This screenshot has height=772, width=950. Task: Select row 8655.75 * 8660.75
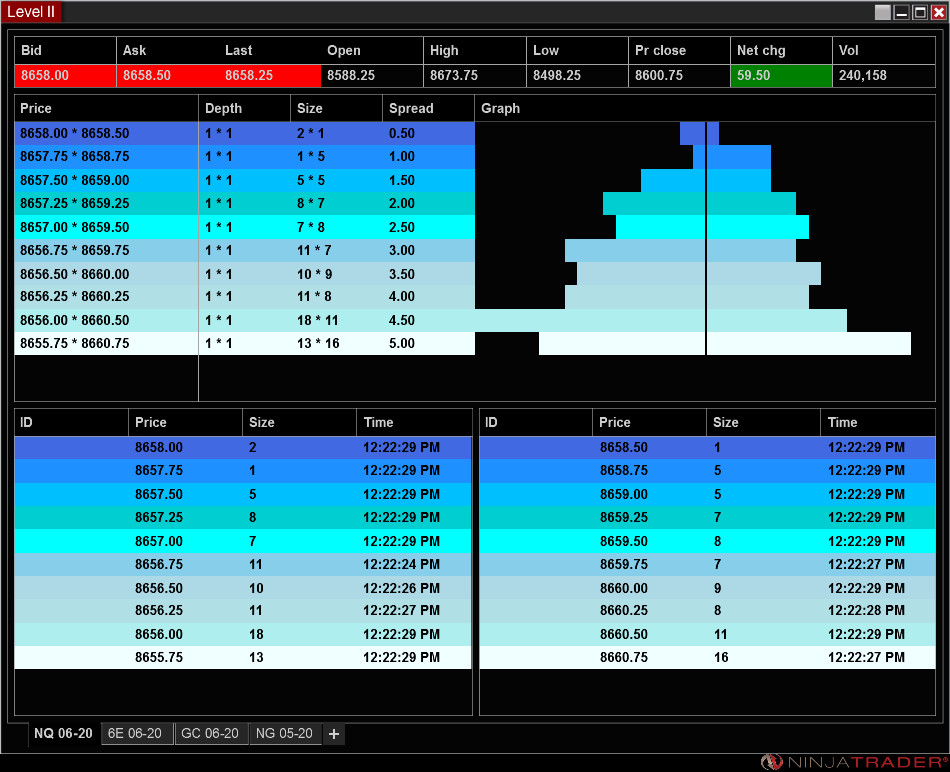[x=245, y=343]
